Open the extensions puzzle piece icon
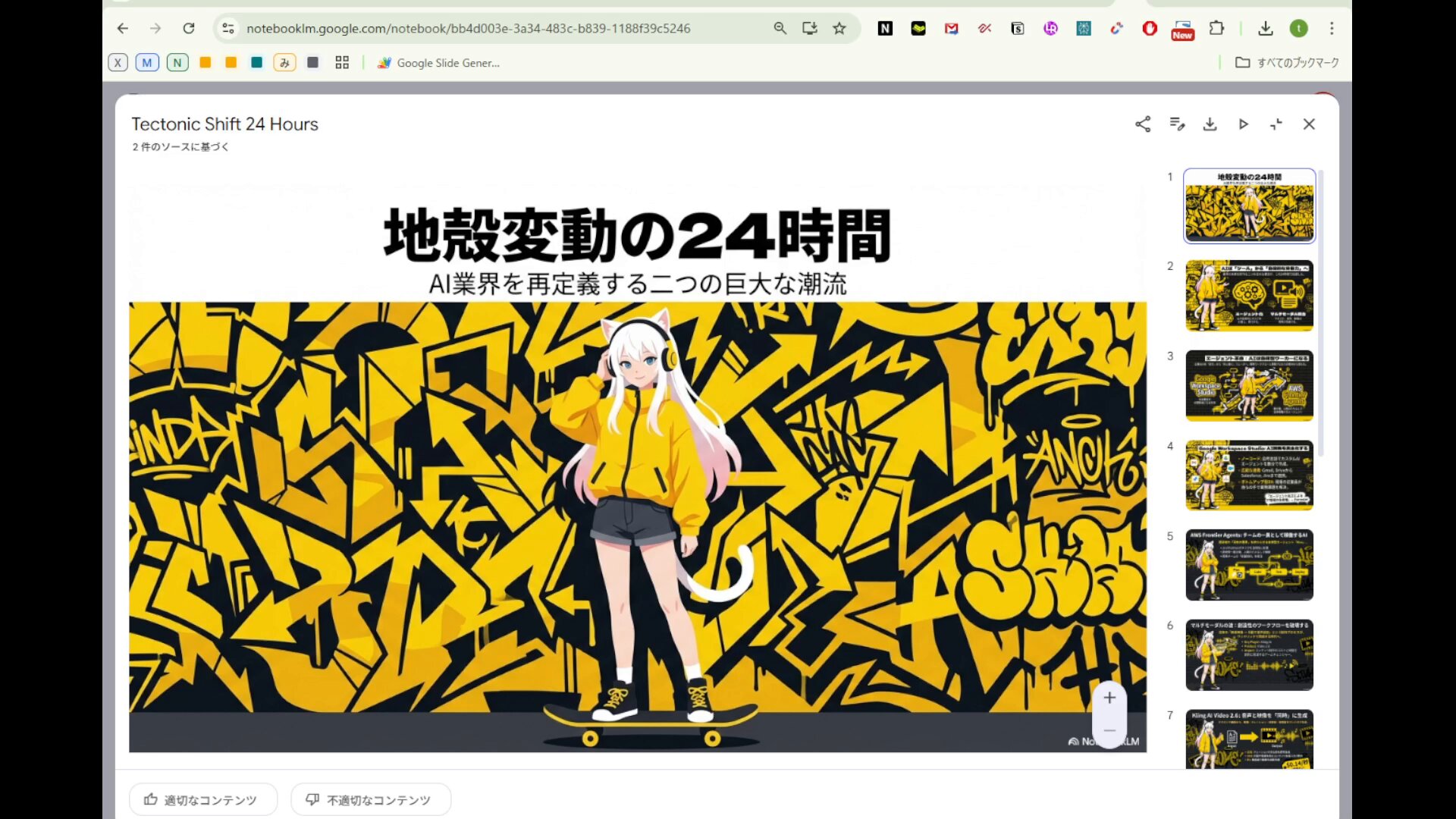Viewport: 1456px width, 819px height. 1216,28
